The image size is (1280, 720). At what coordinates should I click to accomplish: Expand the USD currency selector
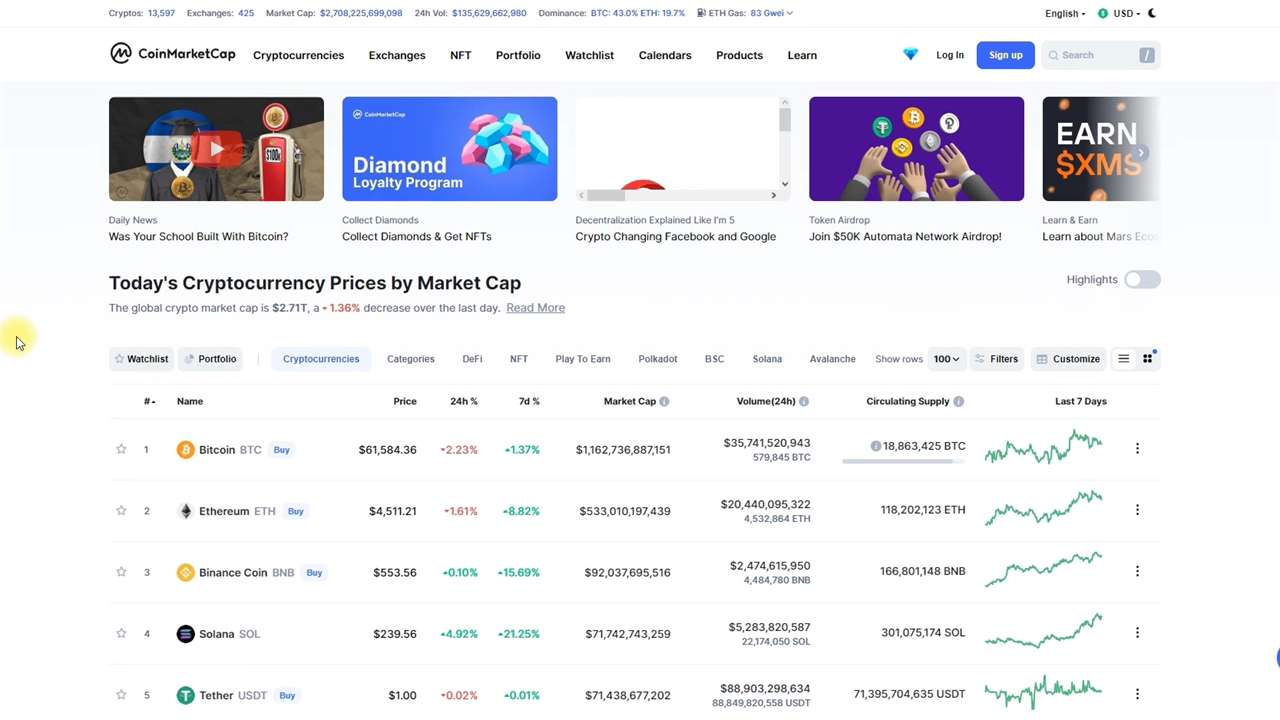(1120, 13)
